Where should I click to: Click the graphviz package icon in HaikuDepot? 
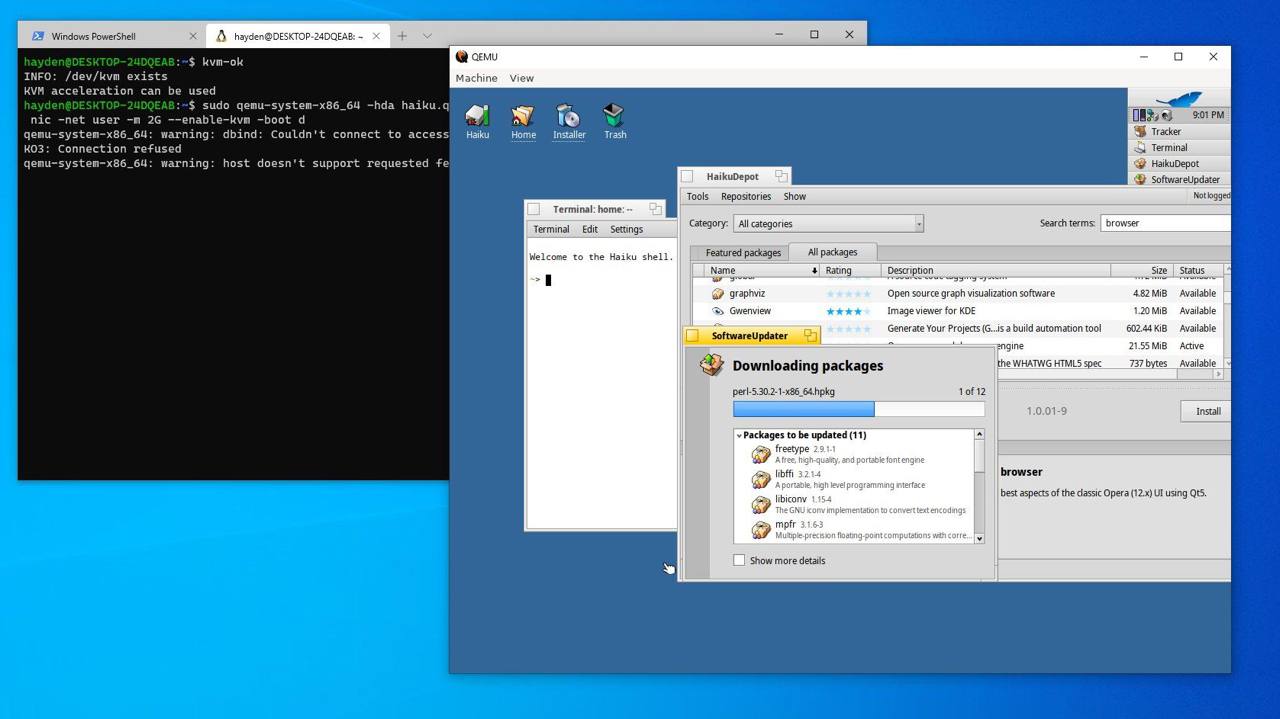click(x=717, y=293)
